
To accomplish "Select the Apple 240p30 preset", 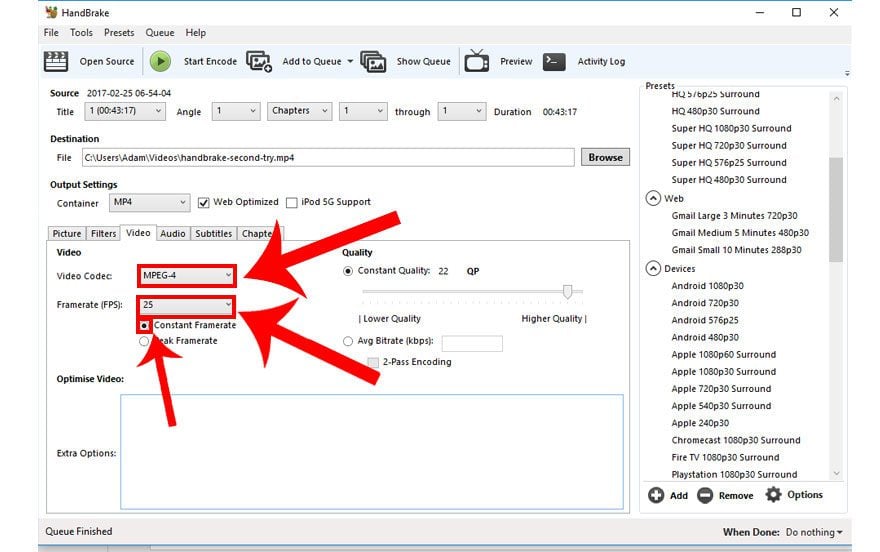I will pyautogui.click(x=700, y=423).
